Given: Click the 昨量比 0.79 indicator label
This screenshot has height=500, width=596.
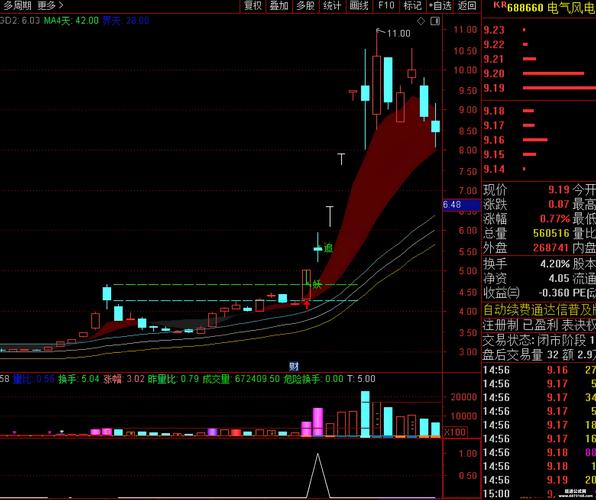Looking at the screenshot, I should click(x=173, y=379).
